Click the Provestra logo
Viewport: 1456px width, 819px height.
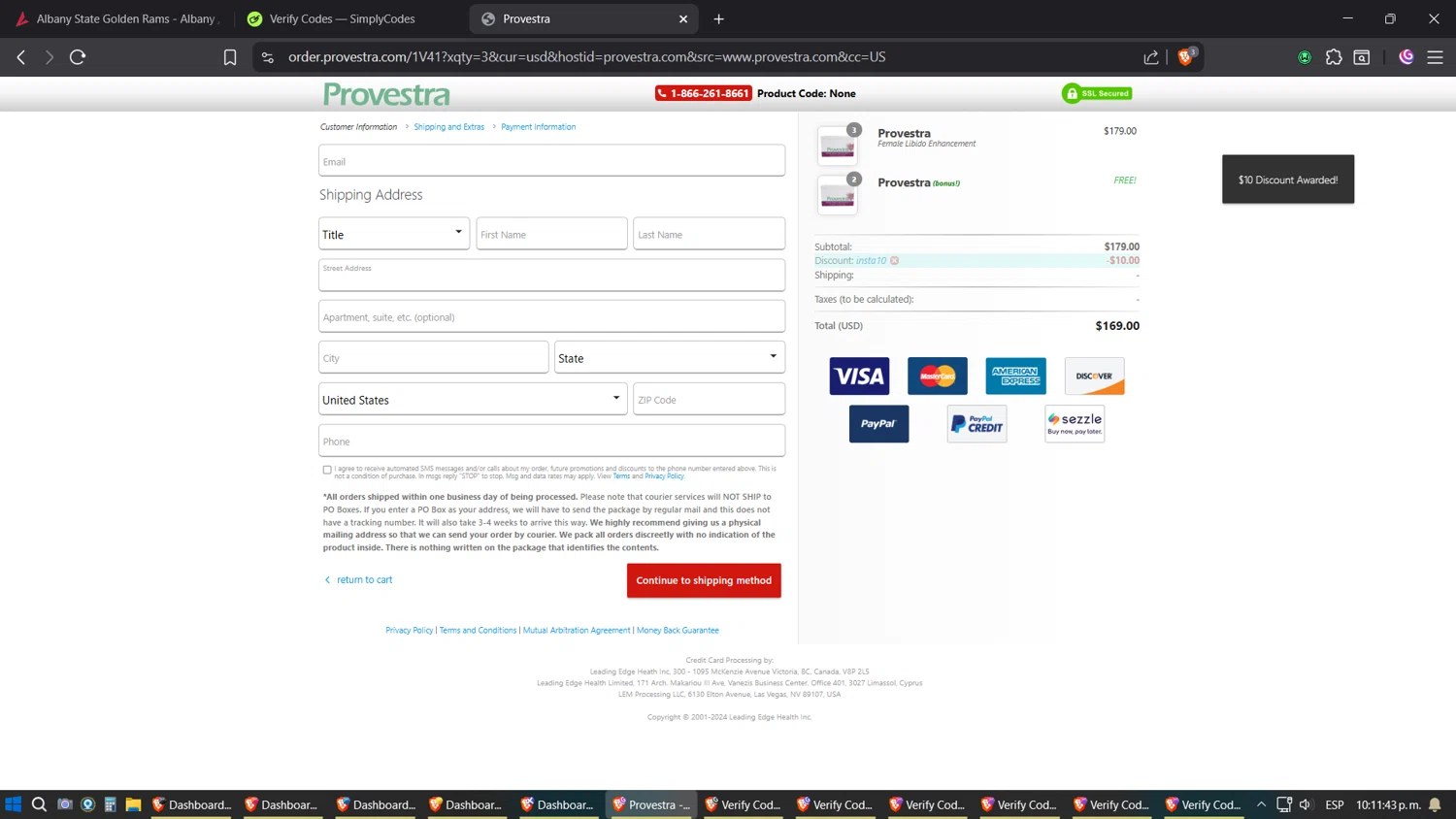coord(386,94)
